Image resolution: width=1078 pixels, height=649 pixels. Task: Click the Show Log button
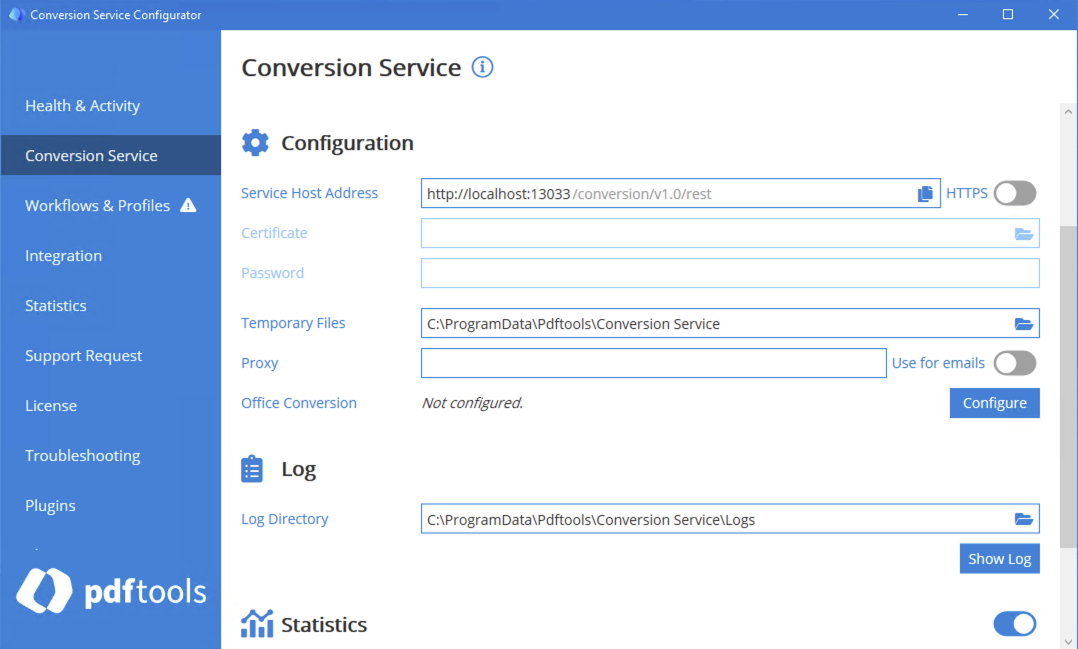[x=1000, y=559]
